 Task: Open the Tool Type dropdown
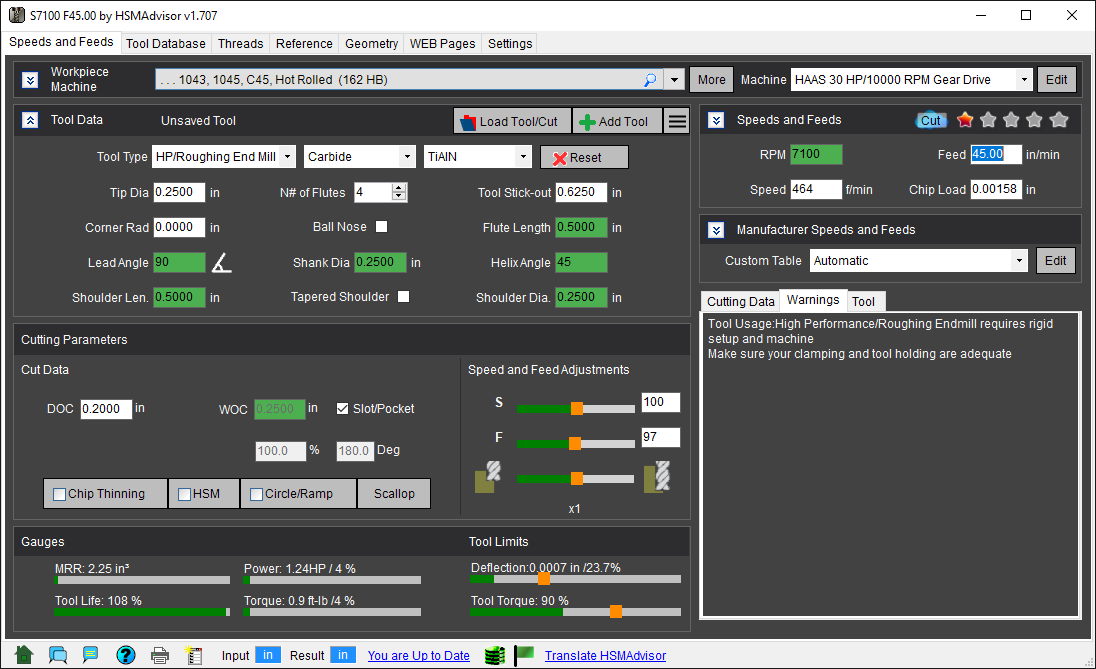point(224,157)
